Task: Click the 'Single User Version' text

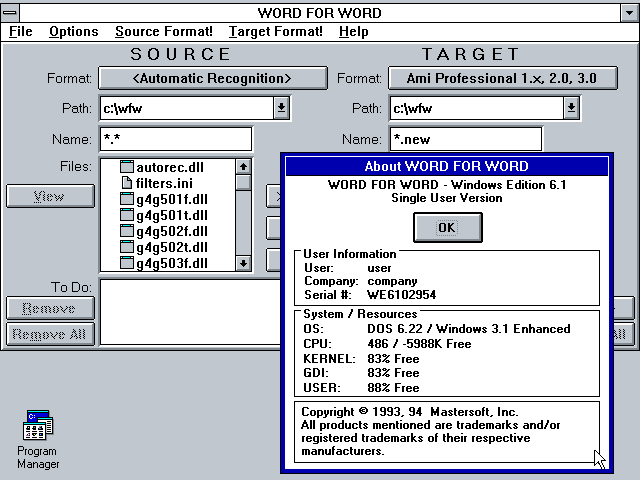Action: [x=447, y=198]
